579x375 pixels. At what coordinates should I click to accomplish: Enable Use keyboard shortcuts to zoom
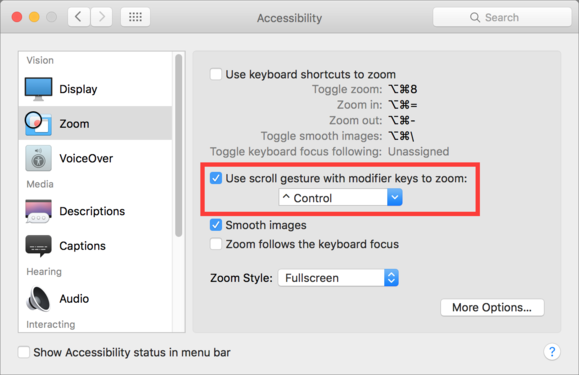[x=216, y=74]
